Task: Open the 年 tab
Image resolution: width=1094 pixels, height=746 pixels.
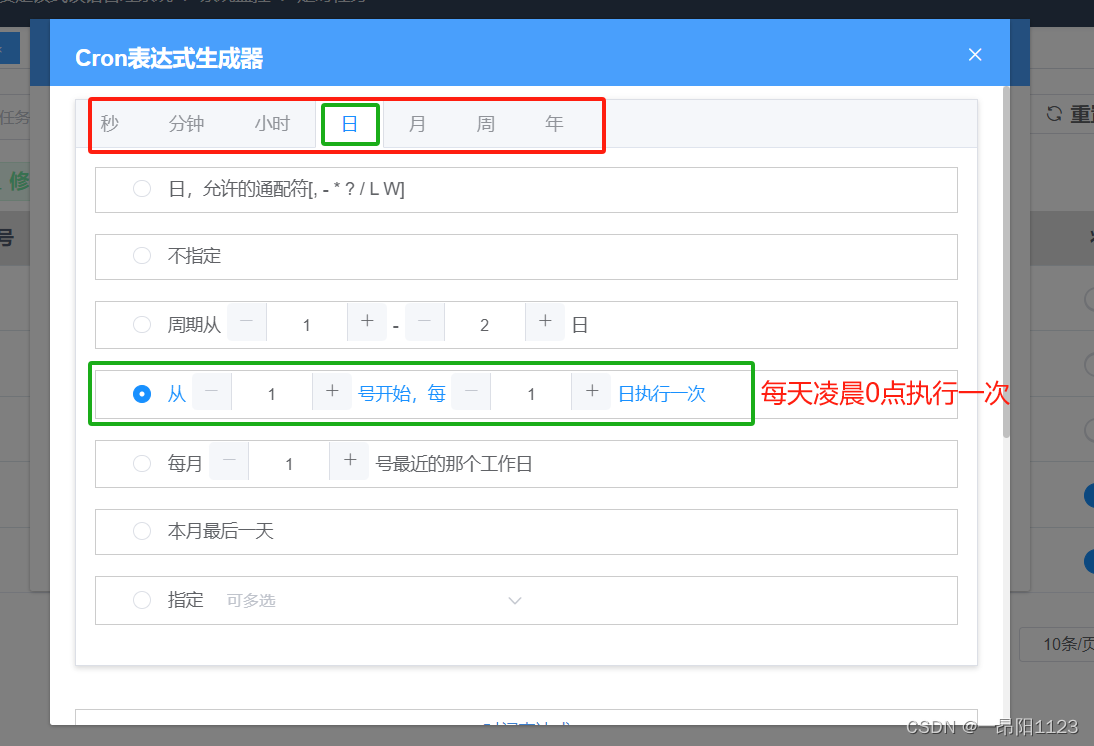Action: point(554,124)
